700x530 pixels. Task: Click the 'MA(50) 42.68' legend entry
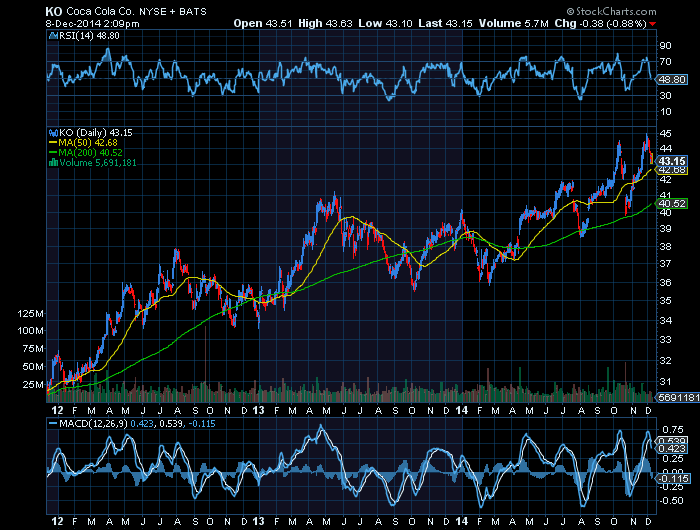click(x=88, y=143)
